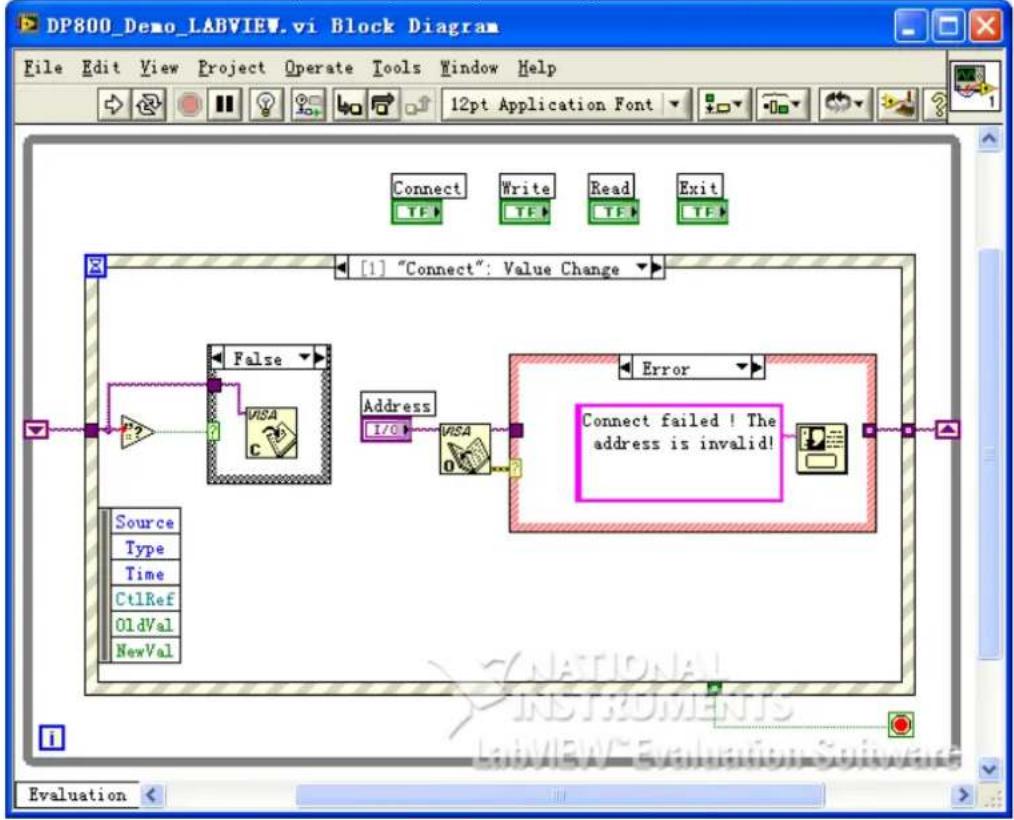Select the Address I/O terminal
This screenshot has height=820, width=1014.
click(386, 429)
